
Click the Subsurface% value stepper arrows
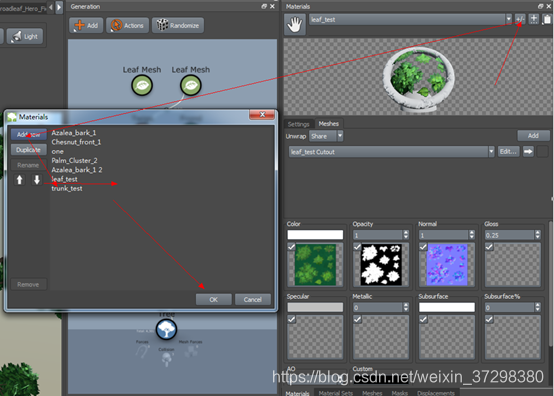click(x=537, y=307)
